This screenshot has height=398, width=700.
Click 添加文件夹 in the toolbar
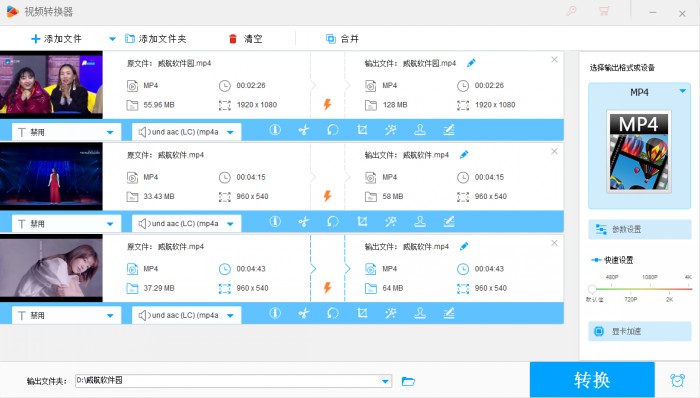[x=155, y=39]
